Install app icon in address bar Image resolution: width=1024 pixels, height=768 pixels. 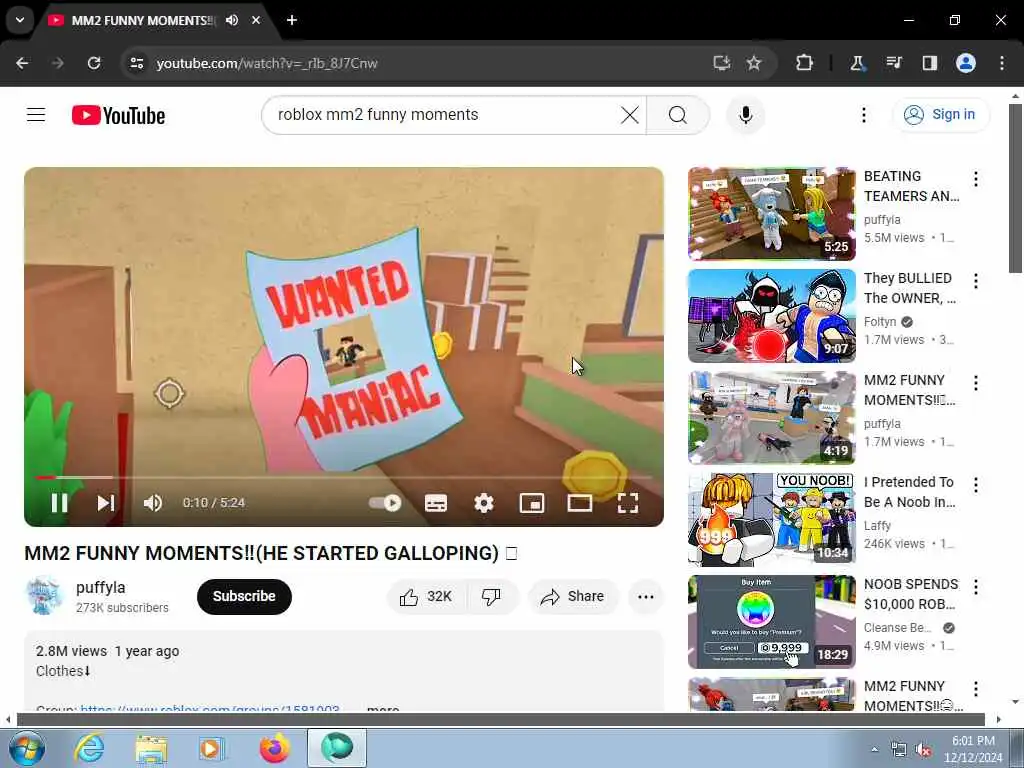coord(722,63)
